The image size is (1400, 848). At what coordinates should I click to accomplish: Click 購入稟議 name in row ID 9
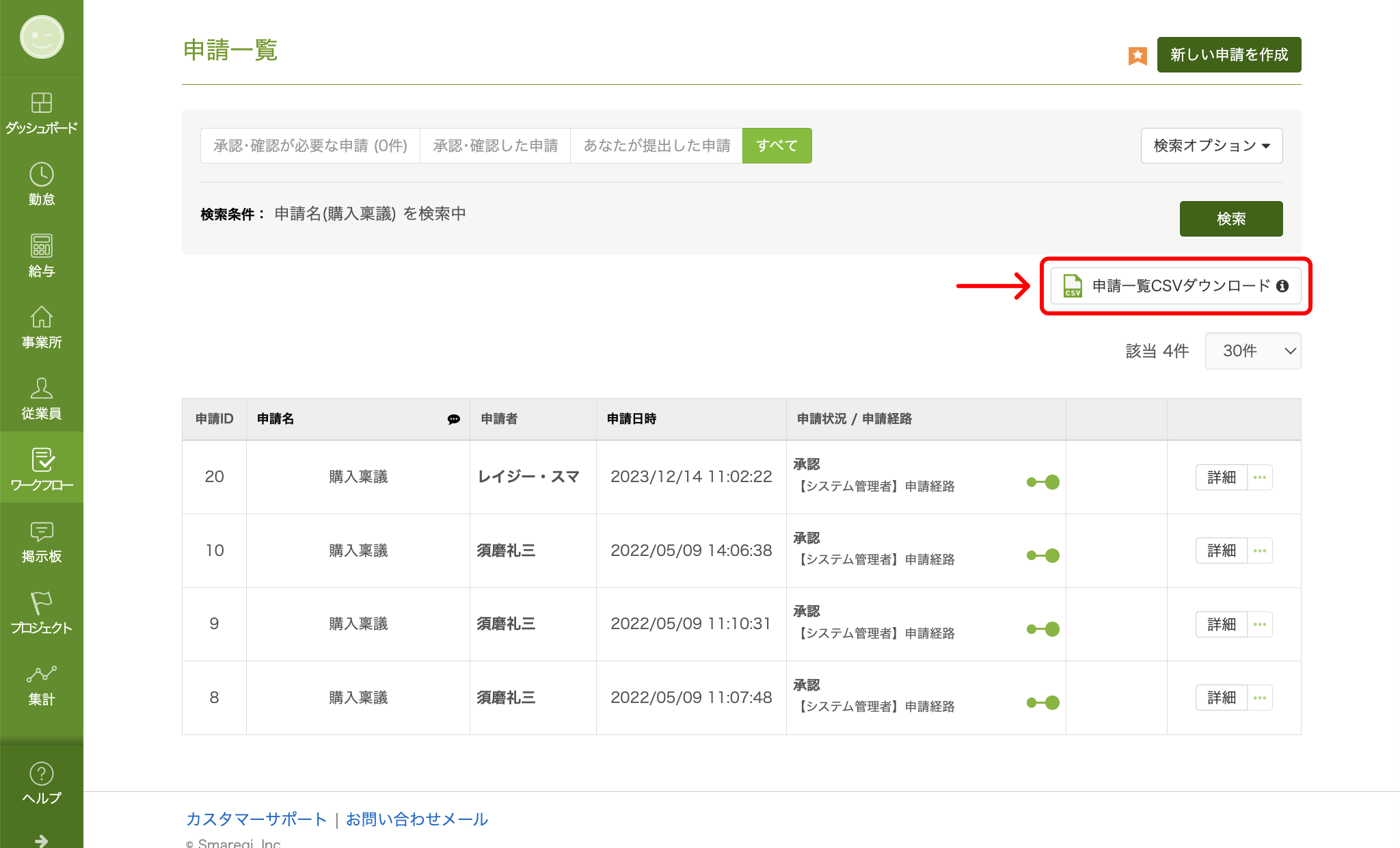358,624
